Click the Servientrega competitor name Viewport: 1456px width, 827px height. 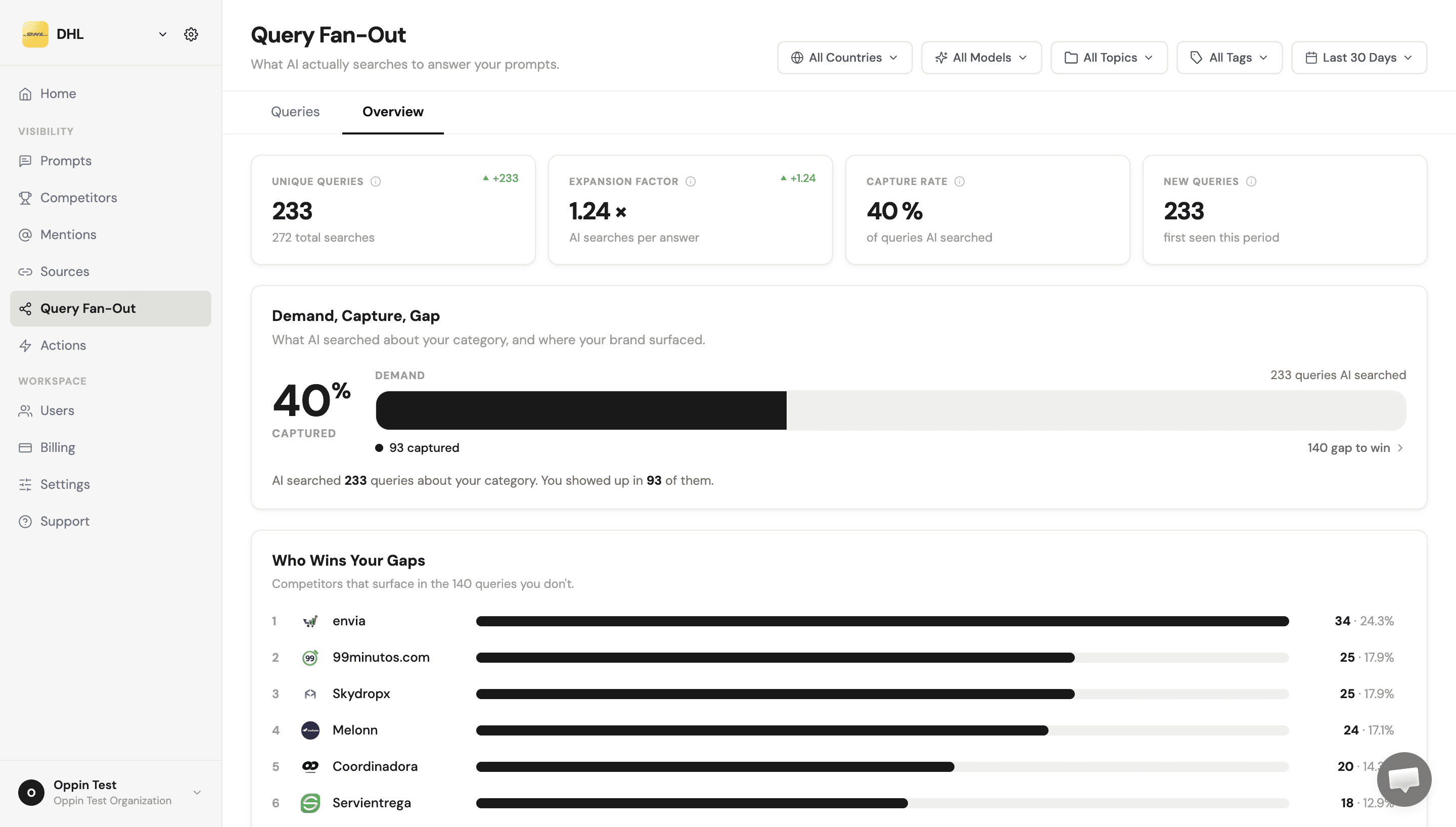pyautogui.click(x=372, y=803)
